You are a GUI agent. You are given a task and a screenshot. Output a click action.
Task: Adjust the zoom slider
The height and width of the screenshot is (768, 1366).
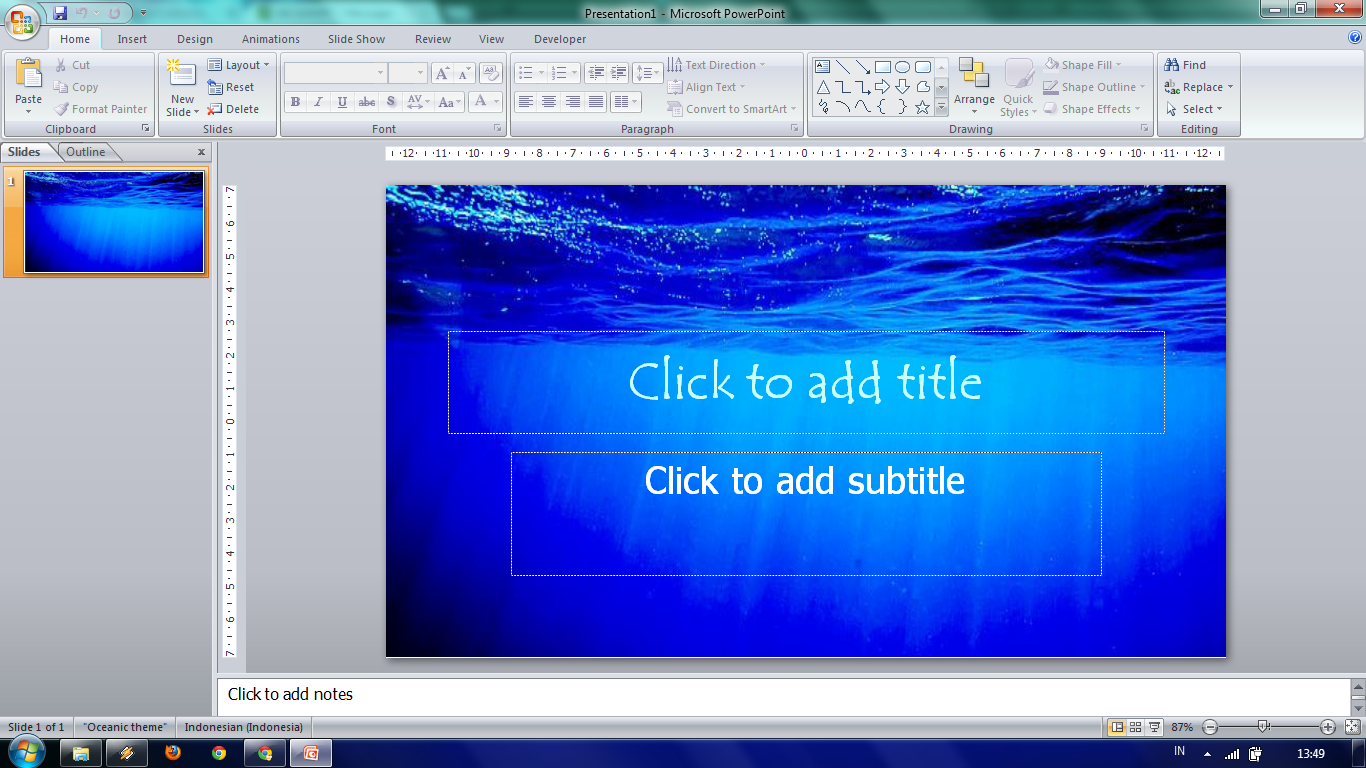pyautogui.click(x=1262, y=728)
